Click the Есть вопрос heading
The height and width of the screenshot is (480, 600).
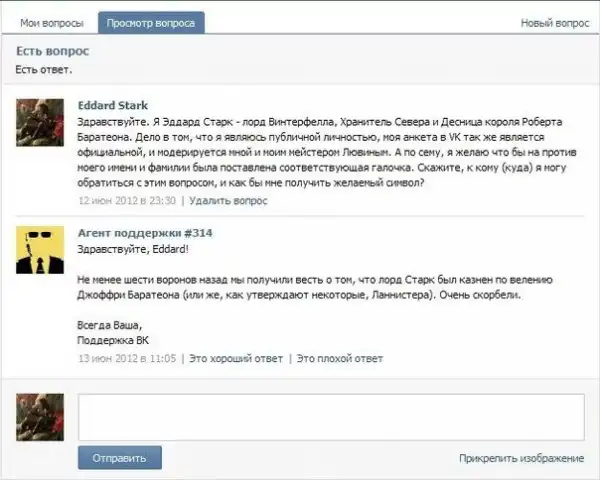[53, 51]
